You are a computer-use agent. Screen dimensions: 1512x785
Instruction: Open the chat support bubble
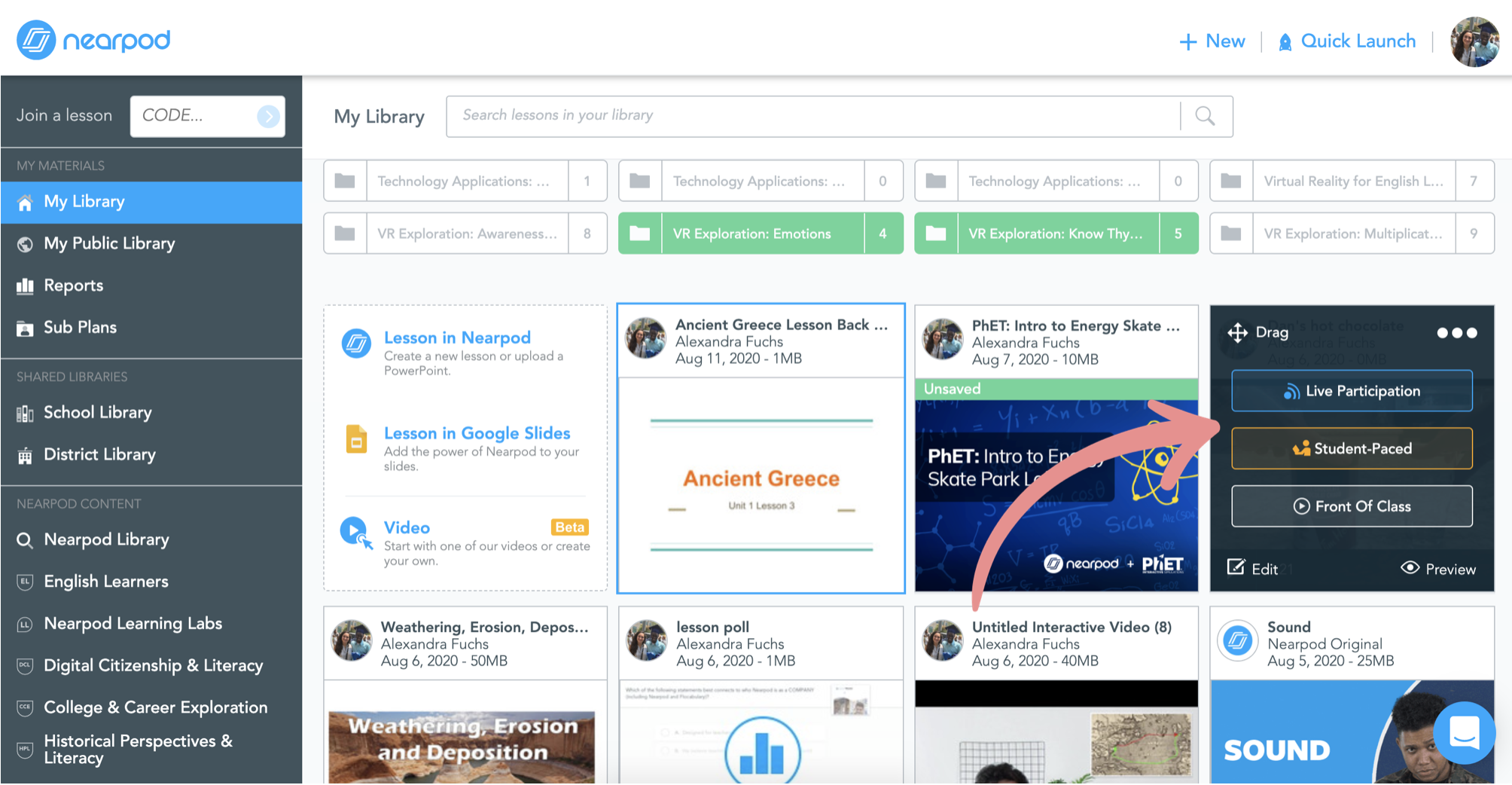(x=1464, y=732)
